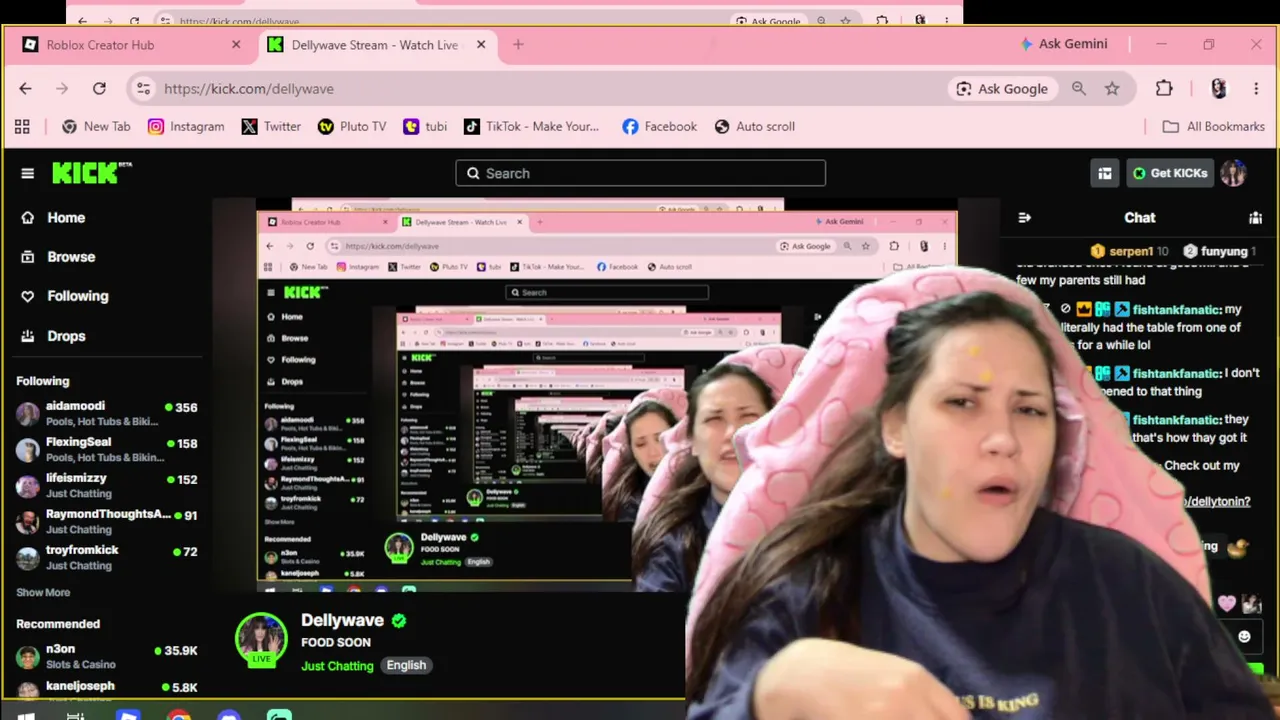1280x720 pixels.
Task: Go to the Kick logo homepage
Action: click(91, 173)
